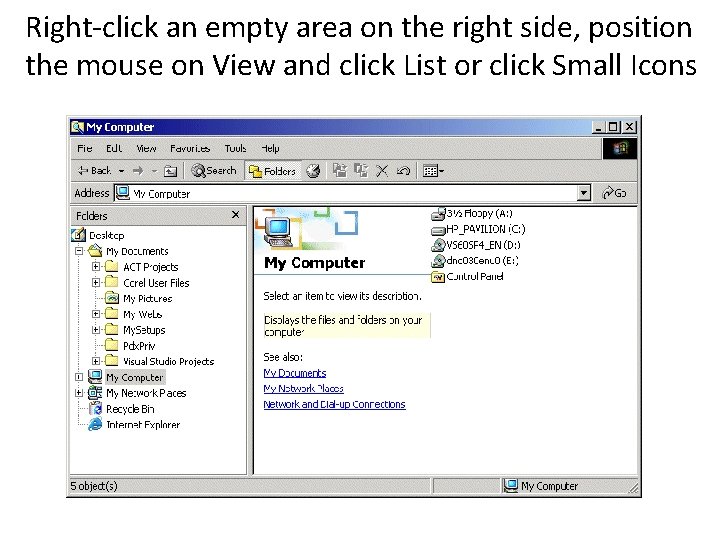The image size is (720, 540).
Task: Expand the Visual Studio Projects node
Action: [96, 361]
